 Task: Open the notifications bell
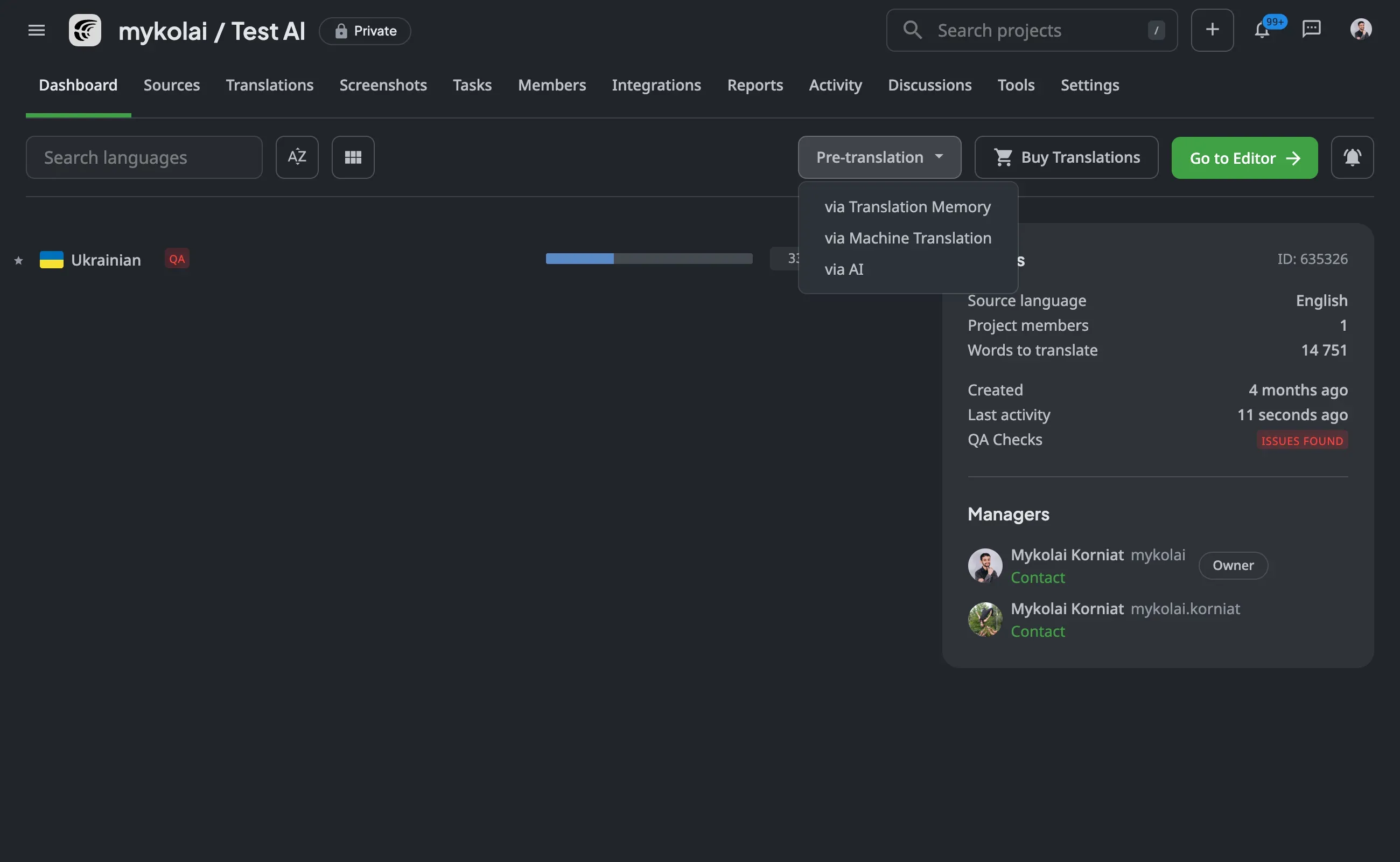click(x=1262, y=30)
